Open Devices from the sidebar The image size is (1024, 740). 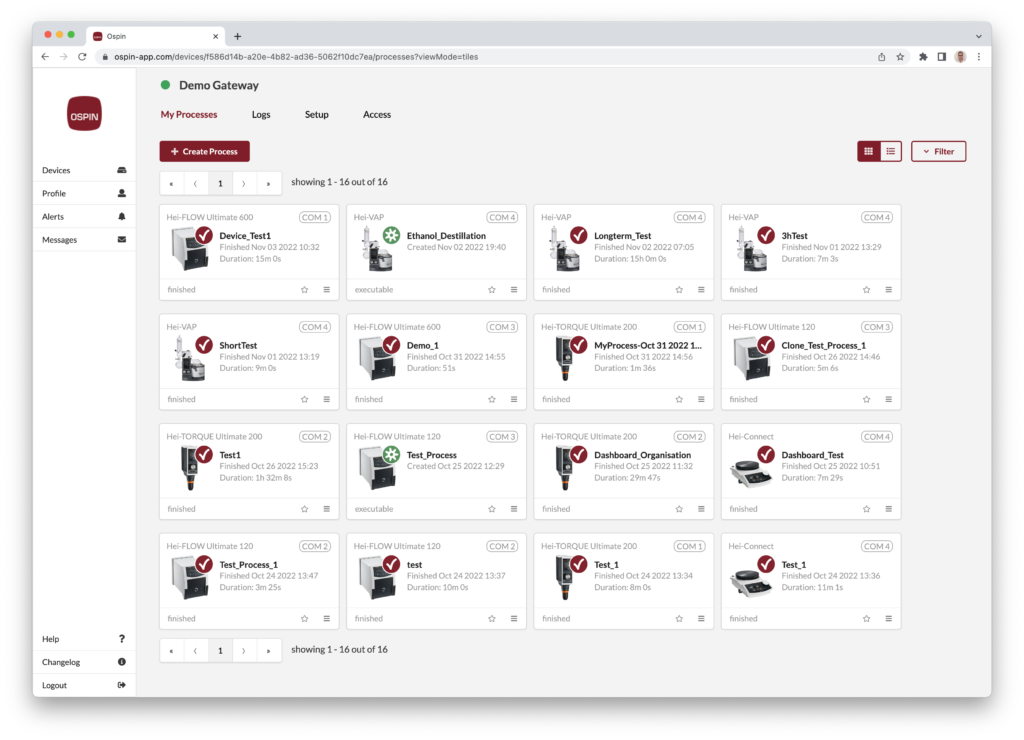coord(84,170)
